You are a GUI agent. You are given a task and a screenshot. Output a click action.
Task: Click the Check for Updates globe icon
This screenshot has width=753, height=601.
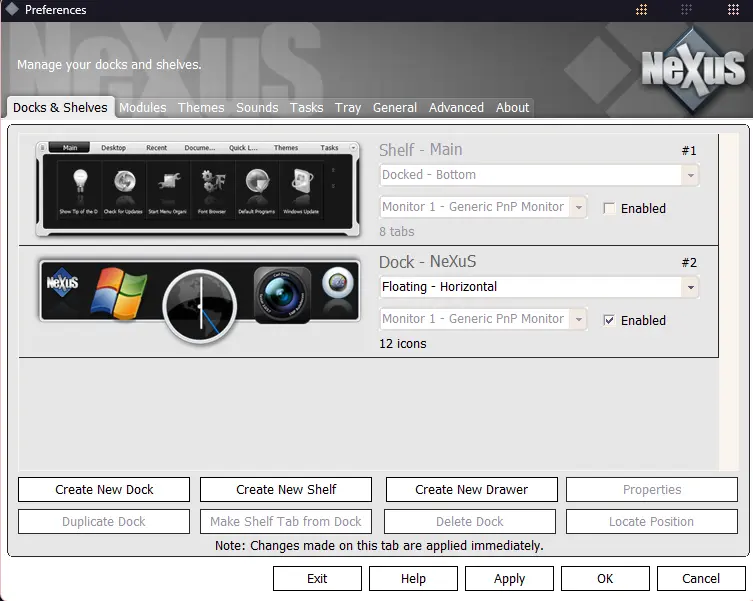124,182
